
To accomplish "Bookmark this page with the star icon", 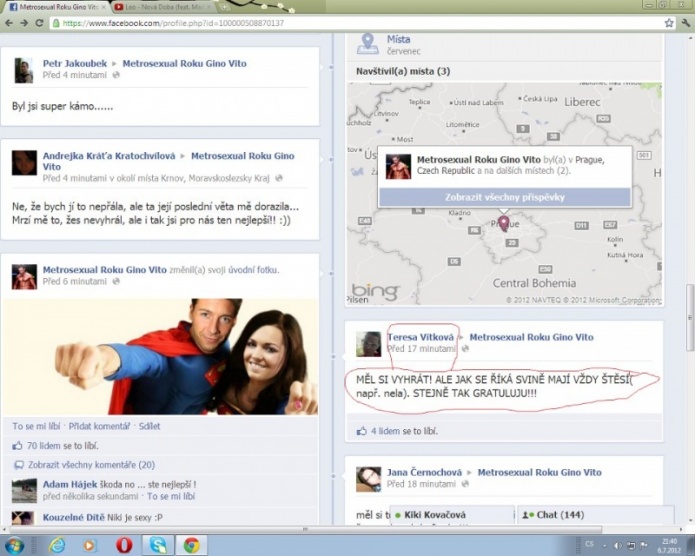I will click(669, 22).
